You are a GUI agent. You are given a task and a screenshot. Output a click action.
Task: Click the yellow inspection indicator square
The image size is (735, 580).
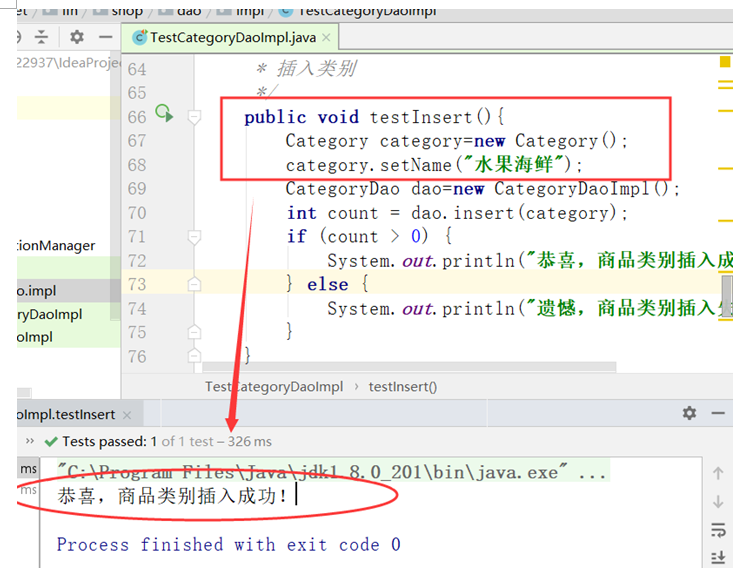(x=725, y=61)
